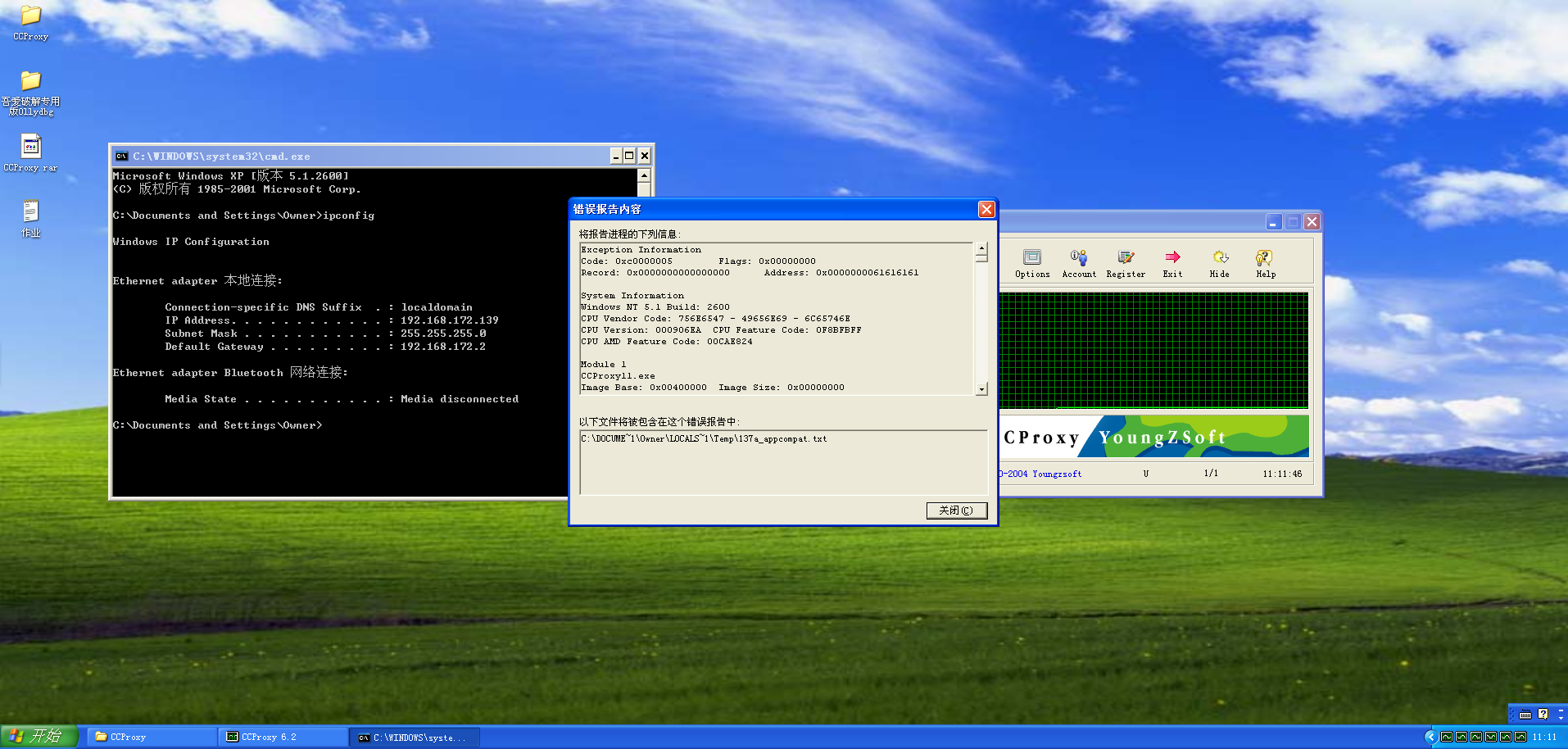The image size is (1568, 749).
Task: Click the Register icon in CCProxy
Action: pos(1126,264)
